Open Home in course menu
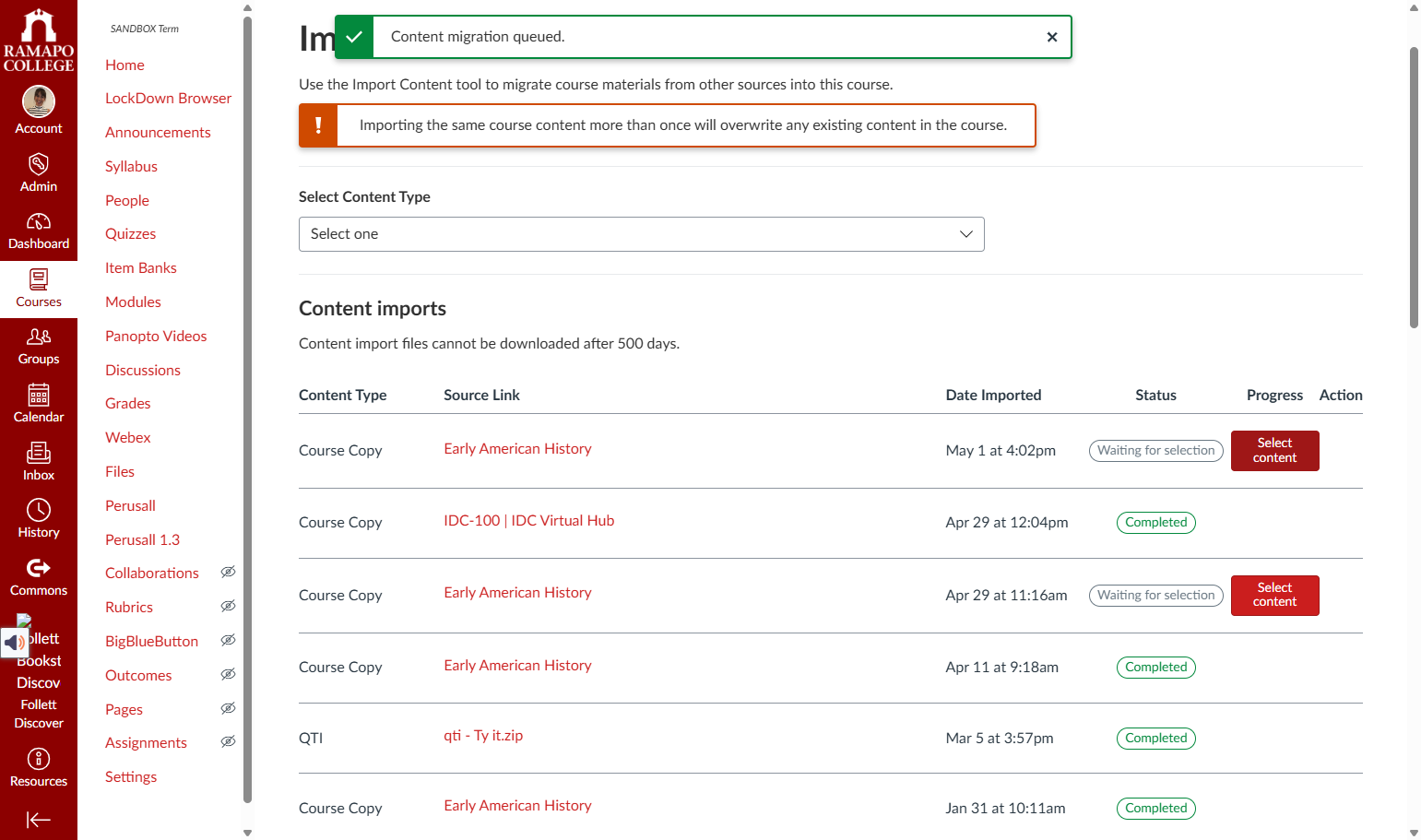Viewport: 1421px width, 840px height. coord(124,65)
